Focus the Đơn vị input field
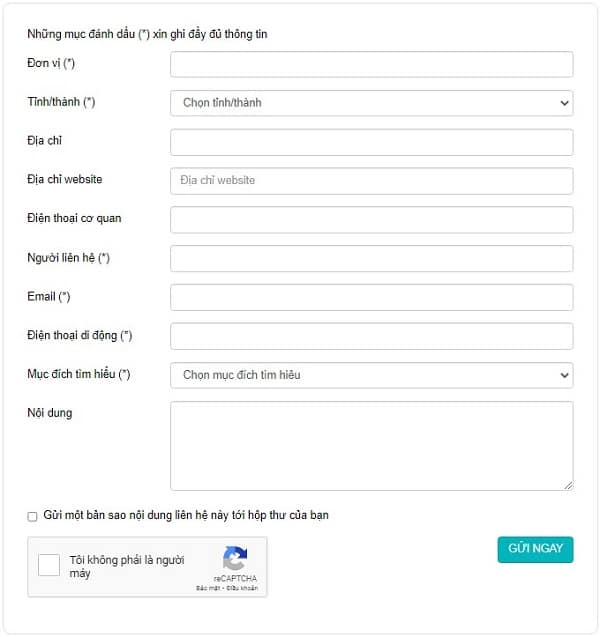600x637 pixels. pos(372,64)
